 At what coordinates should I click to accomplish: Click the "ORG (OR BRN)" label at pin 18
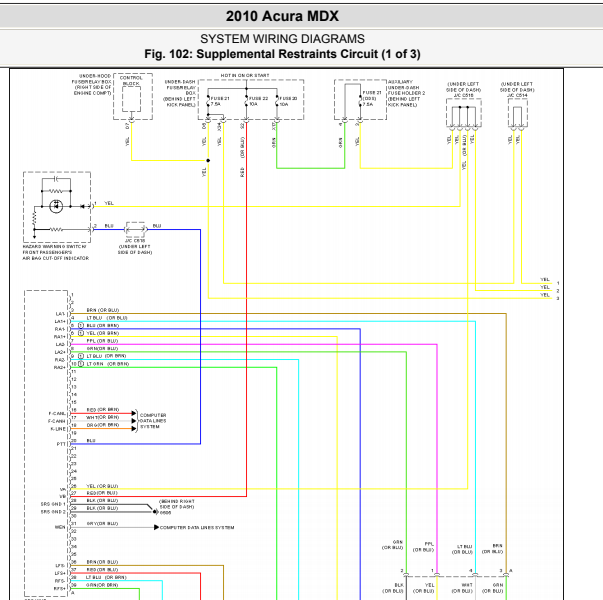click(x=103, y=425)
